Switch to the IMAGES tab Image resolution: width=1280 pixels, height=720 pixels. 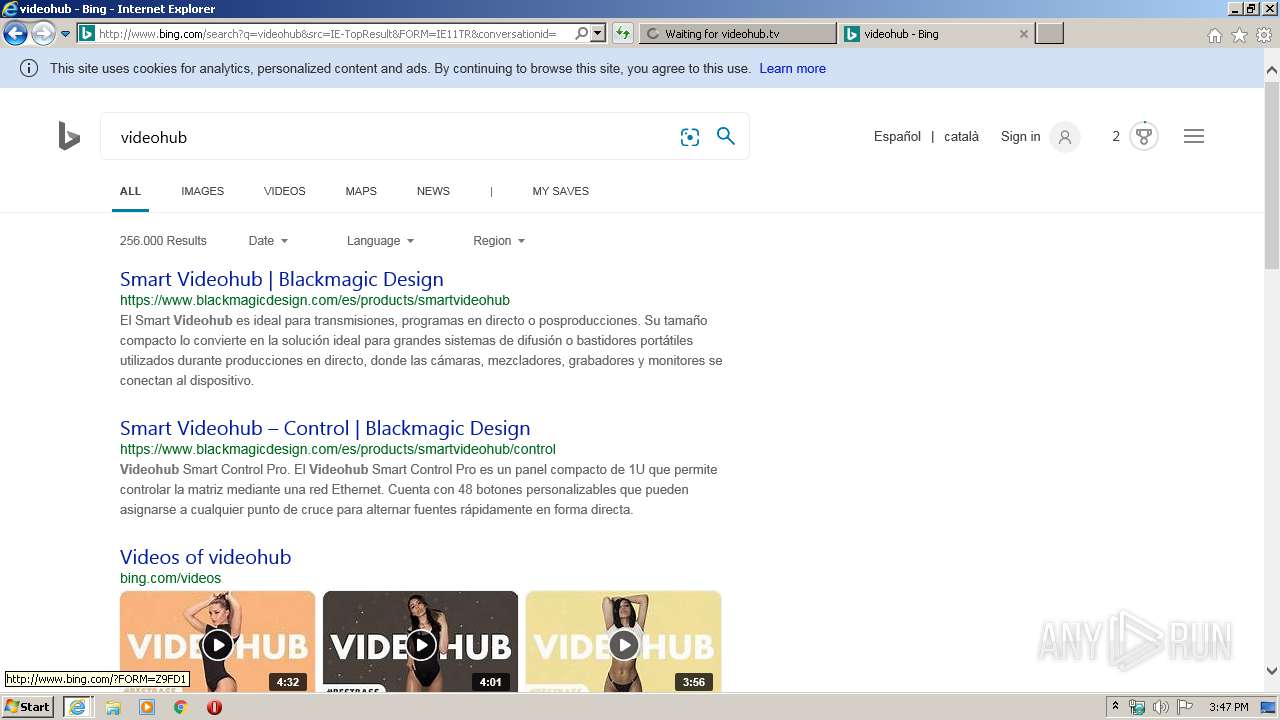[202, 191]
